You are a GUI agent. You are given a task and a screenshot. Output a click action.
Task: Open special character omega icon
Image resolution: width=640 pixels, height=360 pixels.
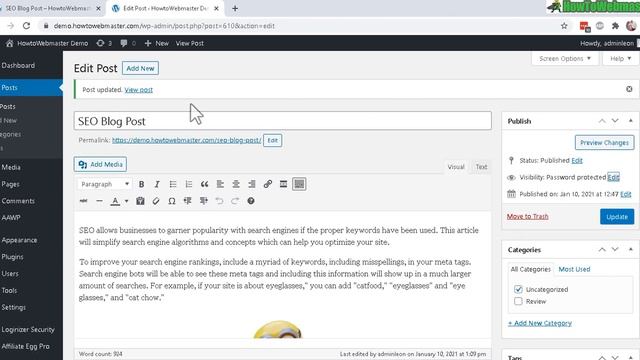point(172,201)
